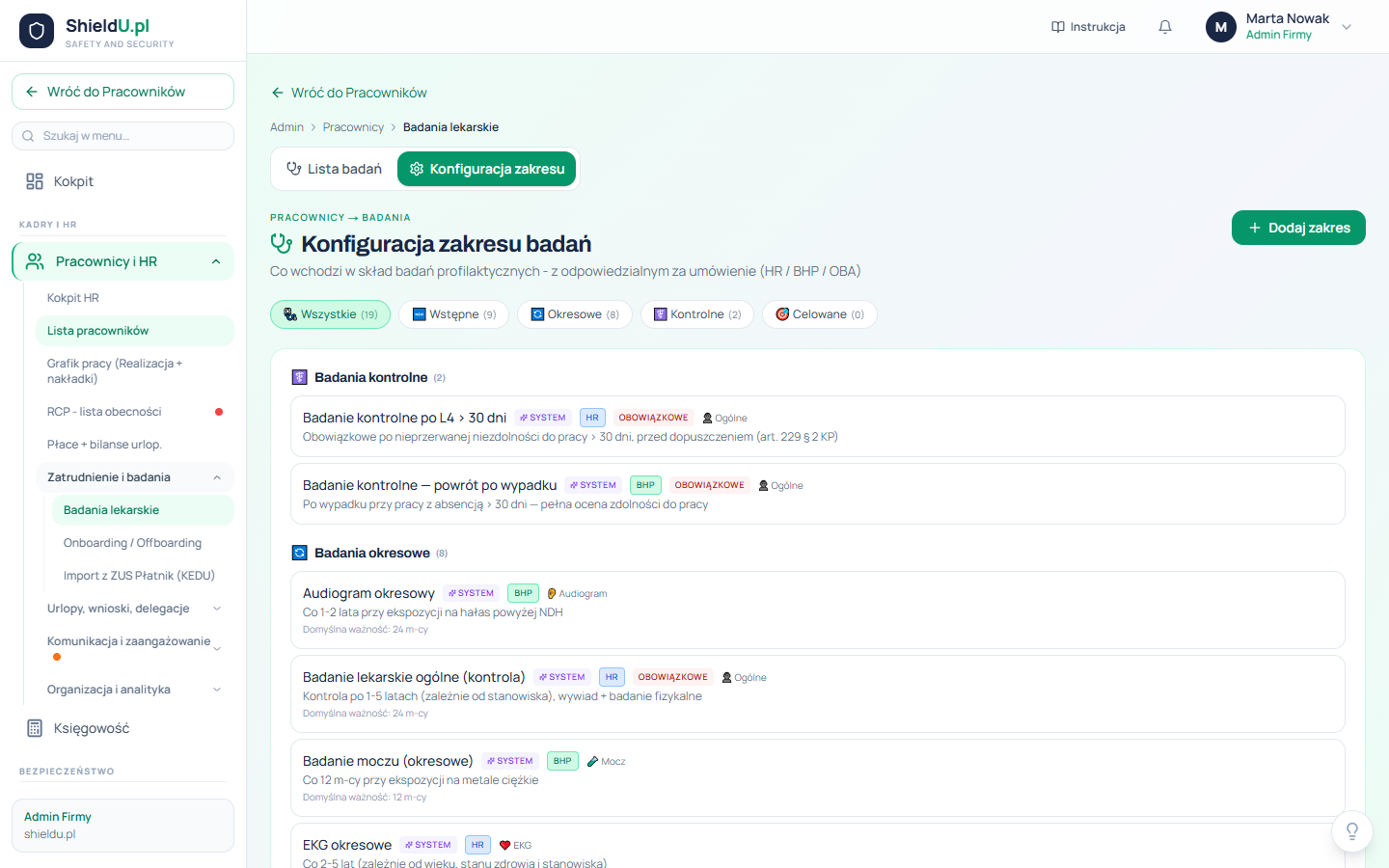The image size is (1389, 868).
Task: Click the Dodaj zakres button
Action: click(1298, 228)
